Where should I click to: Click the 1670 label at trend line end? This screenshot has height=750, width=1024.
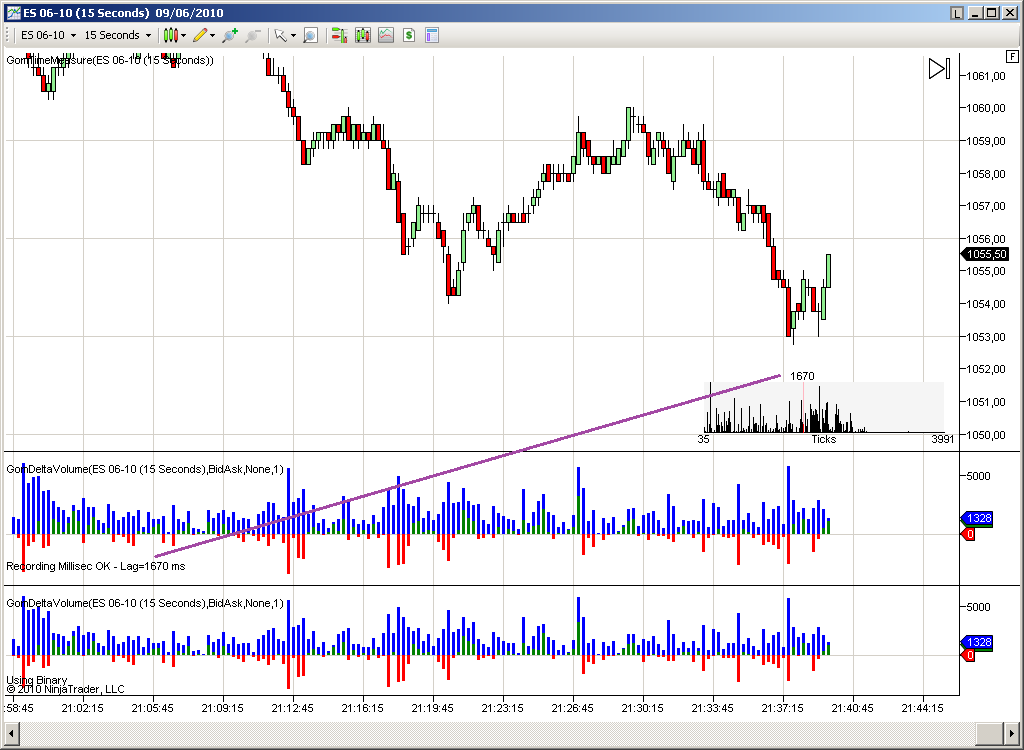click(x=802, y=376)
